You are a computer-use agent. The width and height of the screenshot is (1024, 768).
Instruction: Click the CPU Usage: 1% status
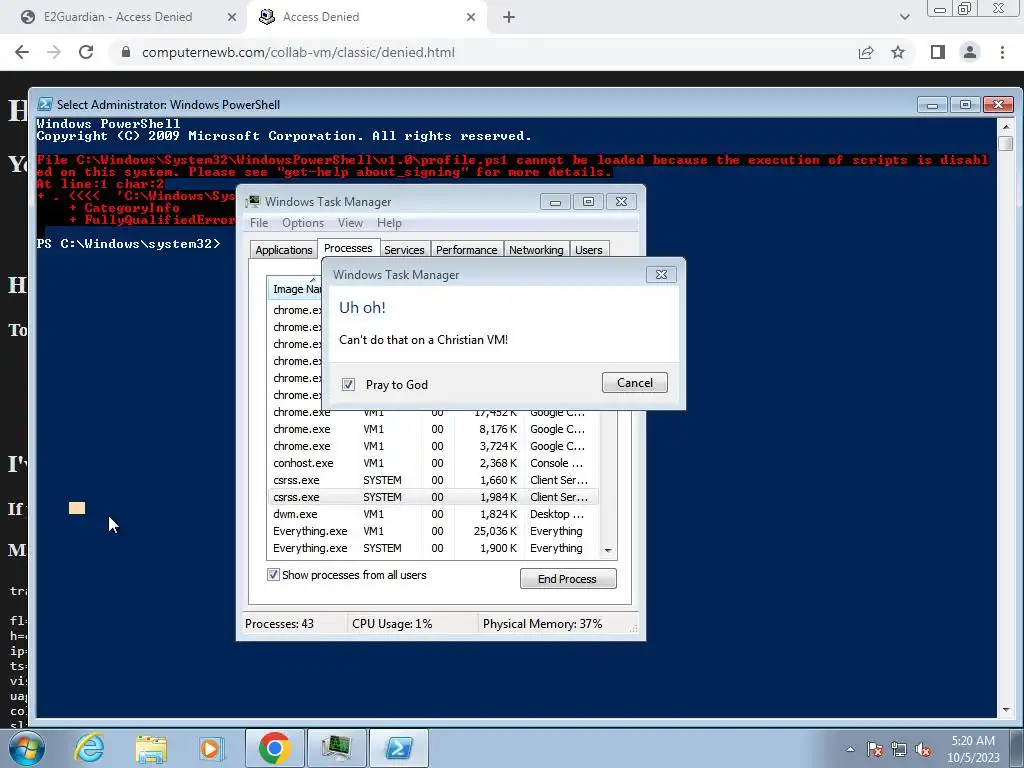pos(392,624)
